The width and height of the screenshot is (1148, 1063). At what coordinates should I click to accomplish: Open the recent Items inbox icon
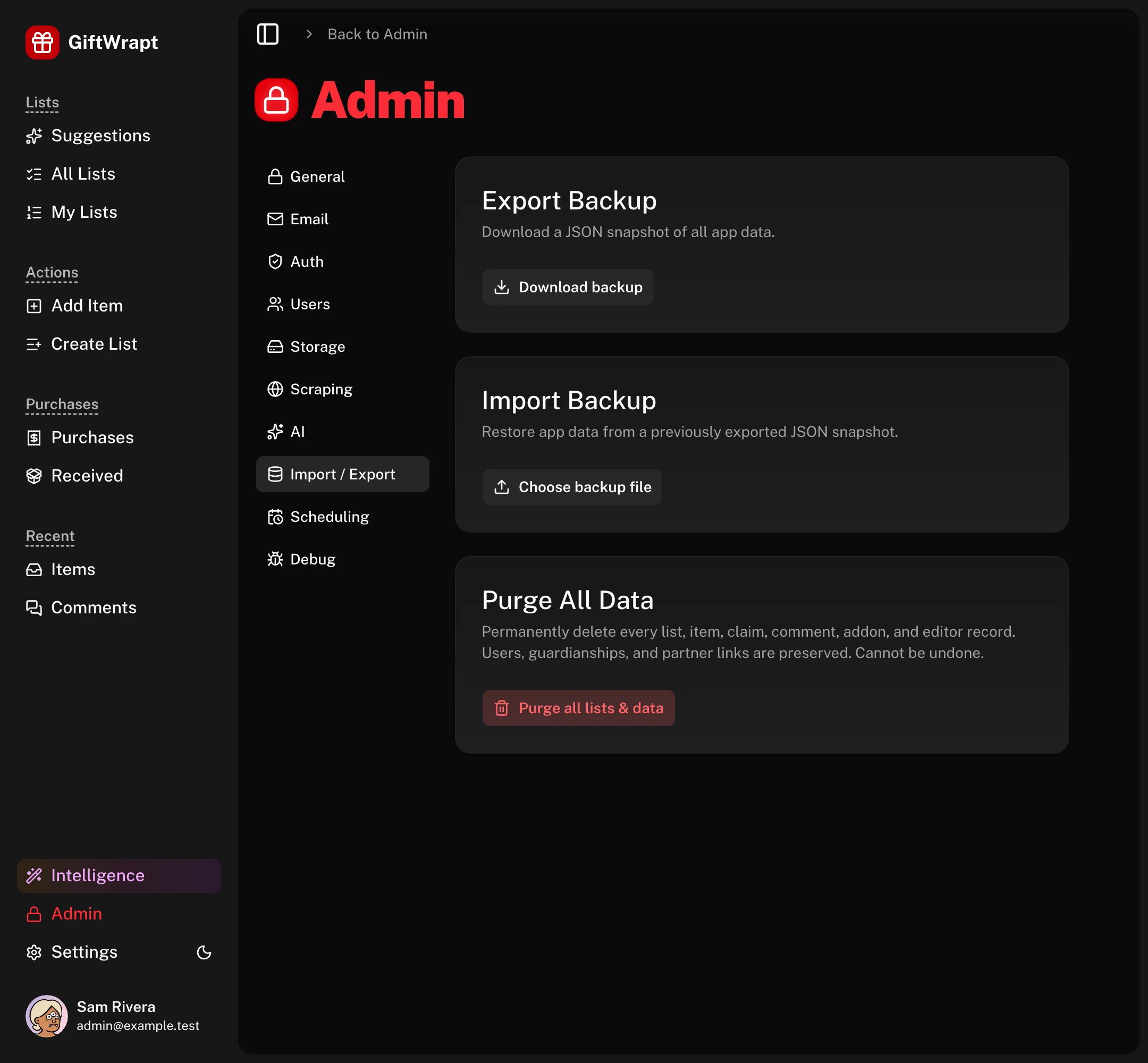[x=34, y=569]
